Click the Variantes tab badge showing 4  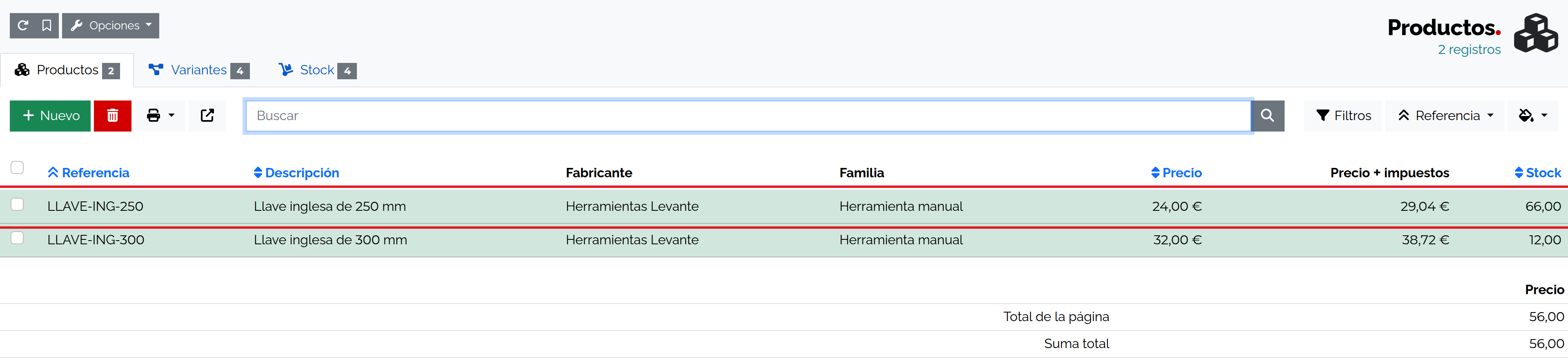coord(240,71)
